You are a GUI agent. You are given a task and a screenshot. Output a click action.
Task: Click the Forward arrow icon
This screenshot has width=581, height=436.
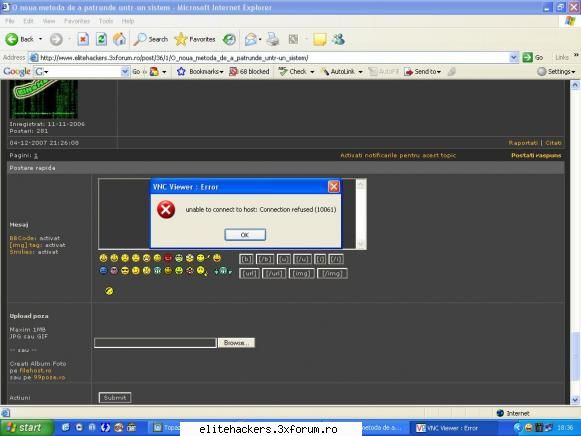56,39
